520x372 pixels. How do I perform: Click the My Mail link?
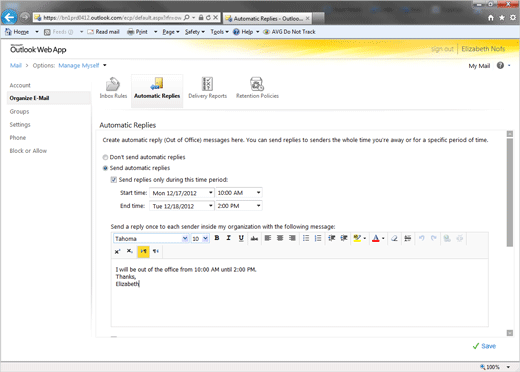pyautogui.click(x=479, y=66)
